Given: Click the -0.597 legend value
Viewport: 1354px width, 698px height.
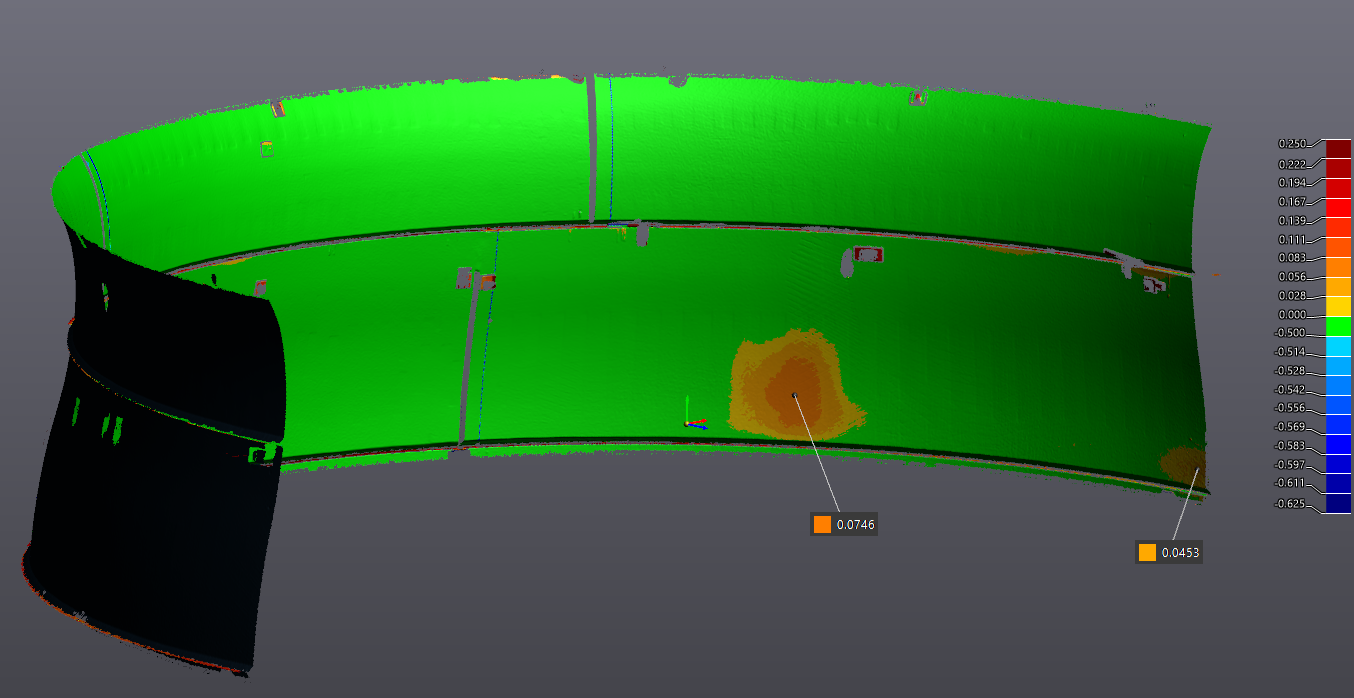Looking at the screenshot, I should (x=1289, y=465).
